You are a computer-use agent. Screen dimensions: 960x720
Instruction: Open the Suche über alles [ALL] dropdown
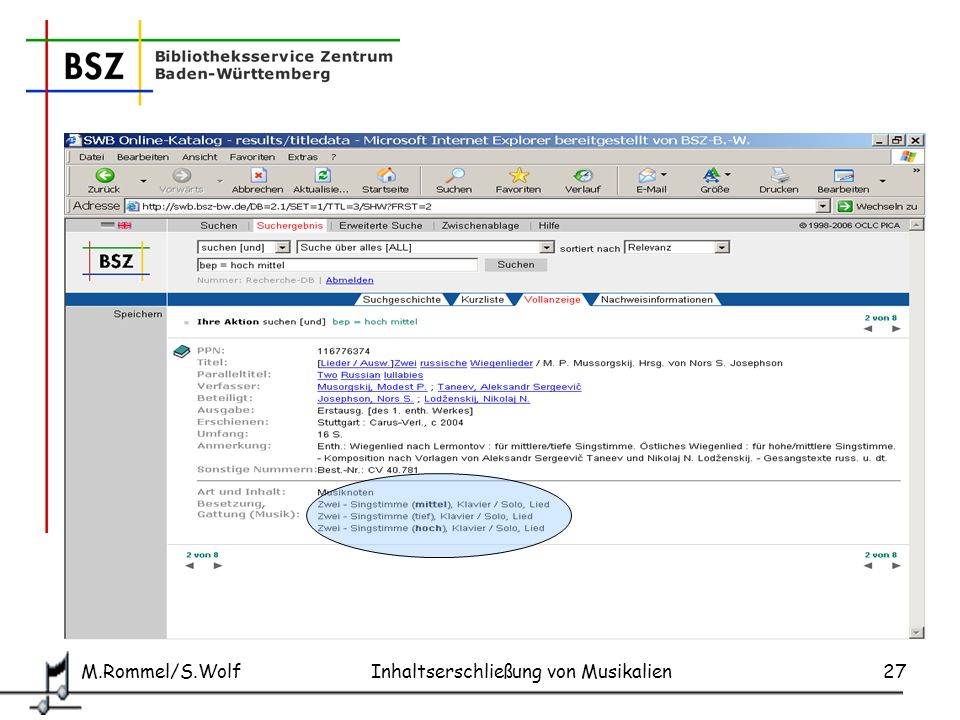click(x=547, y=247)
